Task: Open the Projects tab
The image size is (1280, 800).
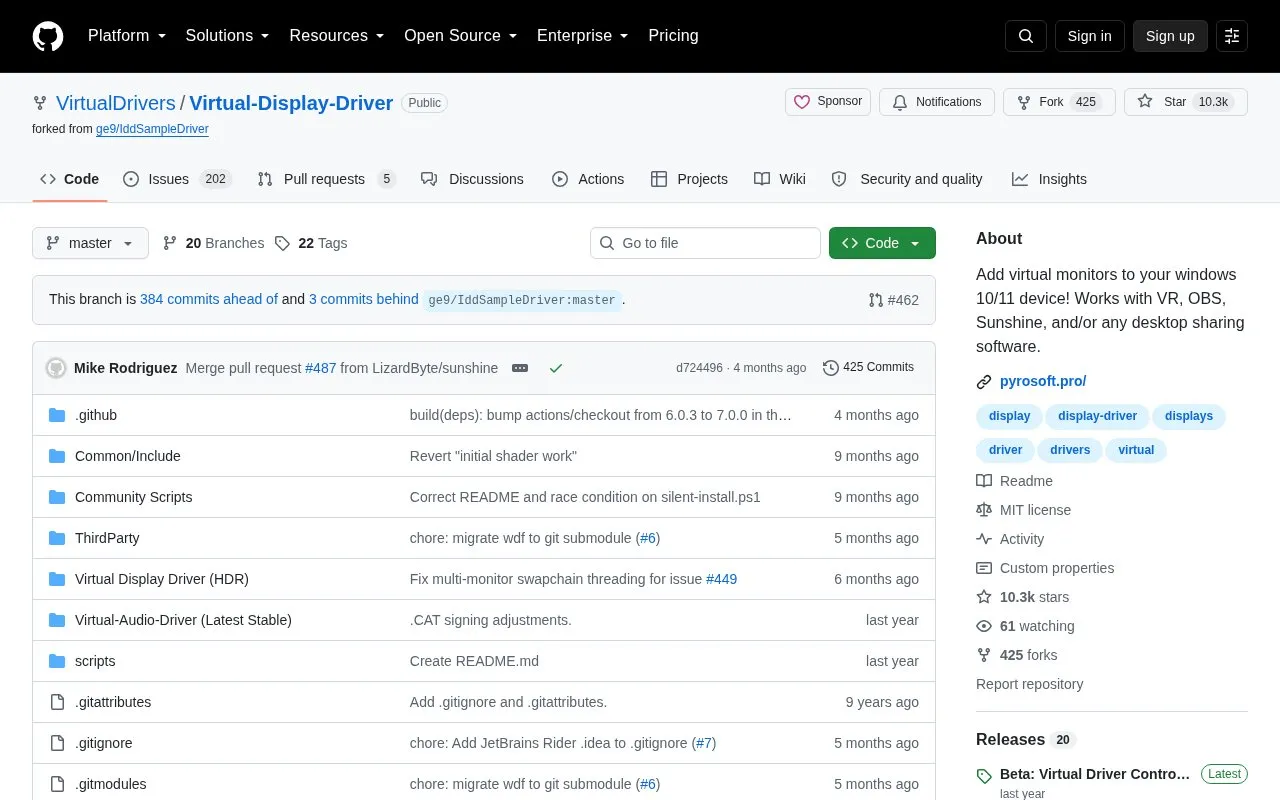Action: (x=689, y=179)
